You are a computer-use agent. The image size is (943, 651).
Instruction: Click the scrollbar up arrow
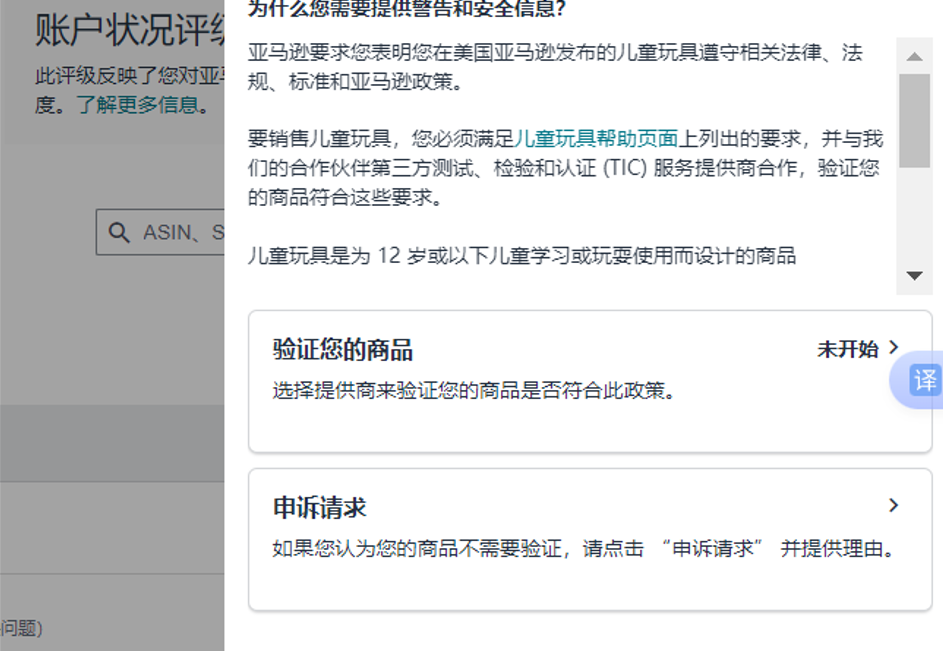tap(914, 57)
